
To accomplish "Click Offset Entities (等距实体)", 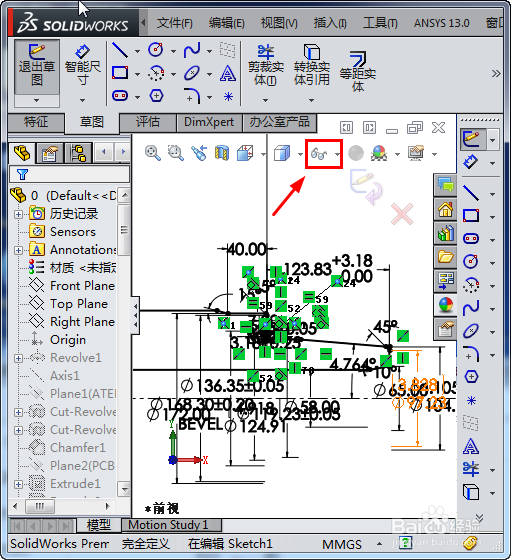I will pyautogui.click(x=357, y=71).
